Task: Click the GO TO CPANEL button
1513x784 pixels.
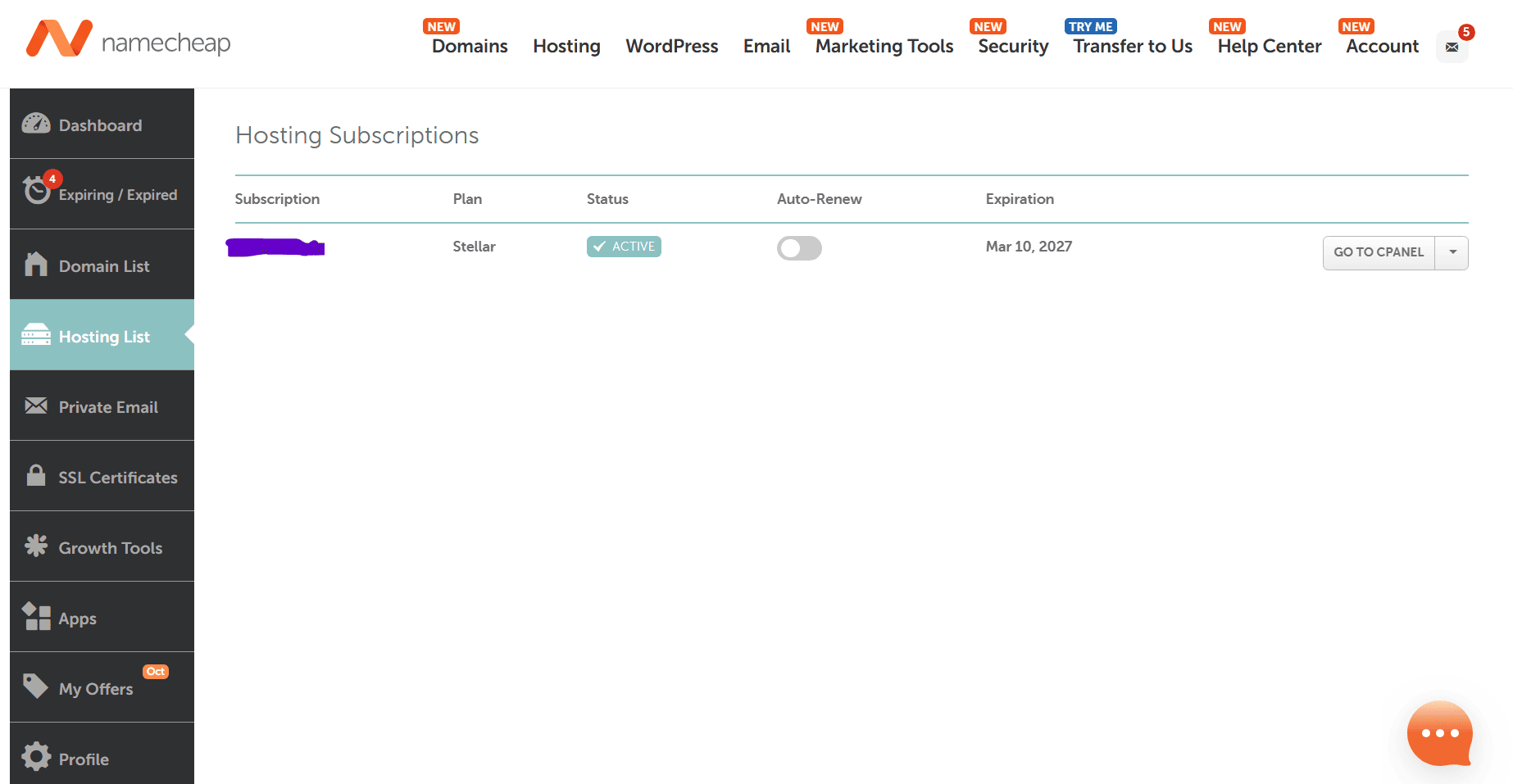Action: (1379, 252)
